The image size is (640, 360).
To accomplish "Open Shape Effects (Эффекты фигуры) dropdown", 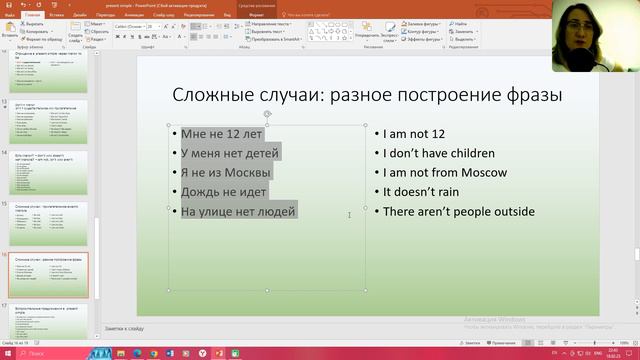I will coord(422,39).
